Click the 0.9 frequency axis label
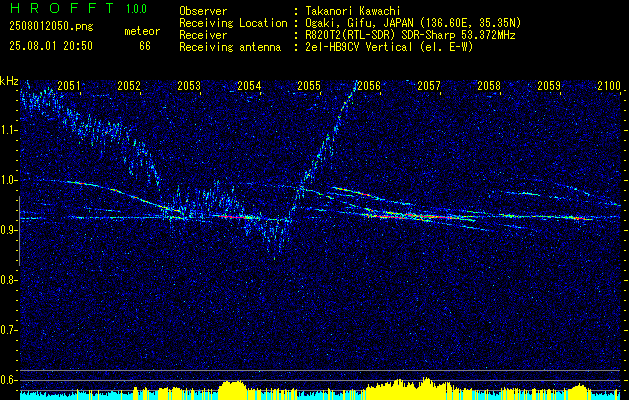Screen dimensions: 629x400 pos(9,230)
